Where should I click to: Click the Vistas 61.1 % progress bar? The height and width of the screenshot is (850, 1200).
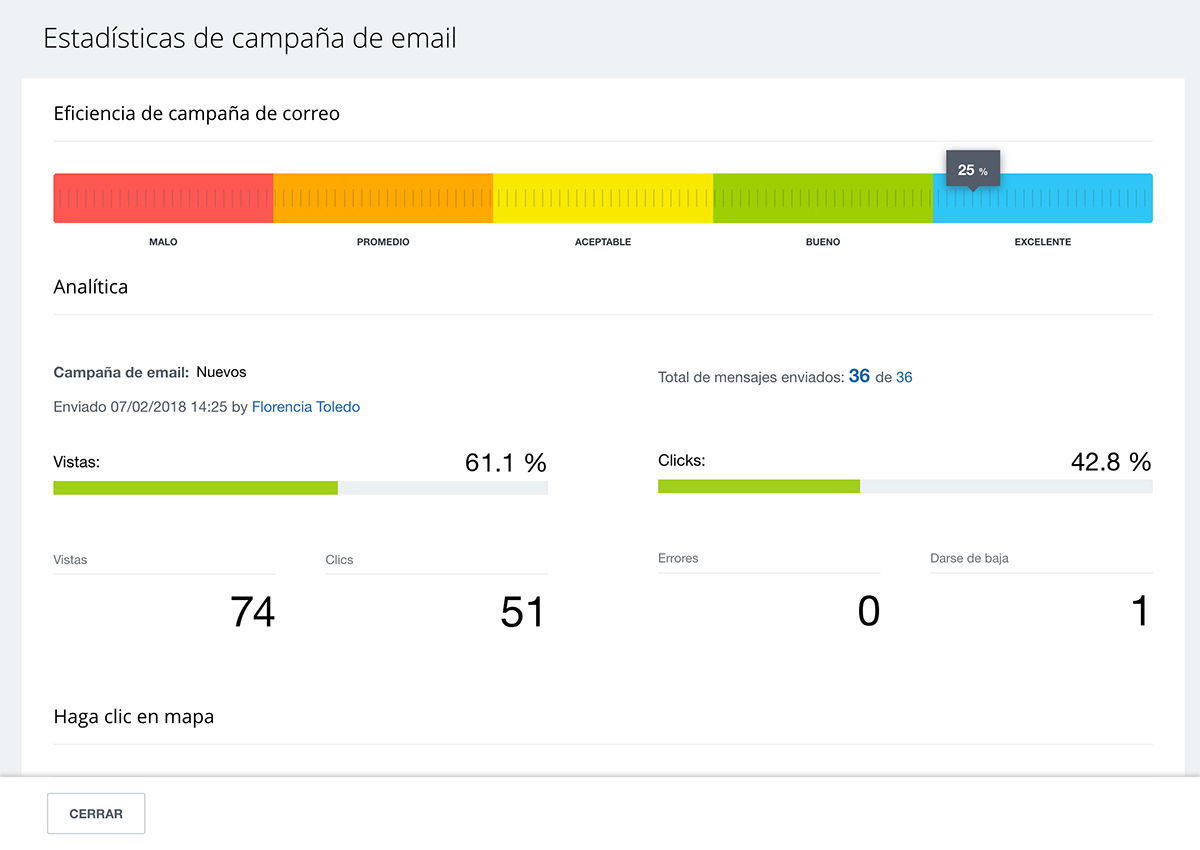[300, 488]
